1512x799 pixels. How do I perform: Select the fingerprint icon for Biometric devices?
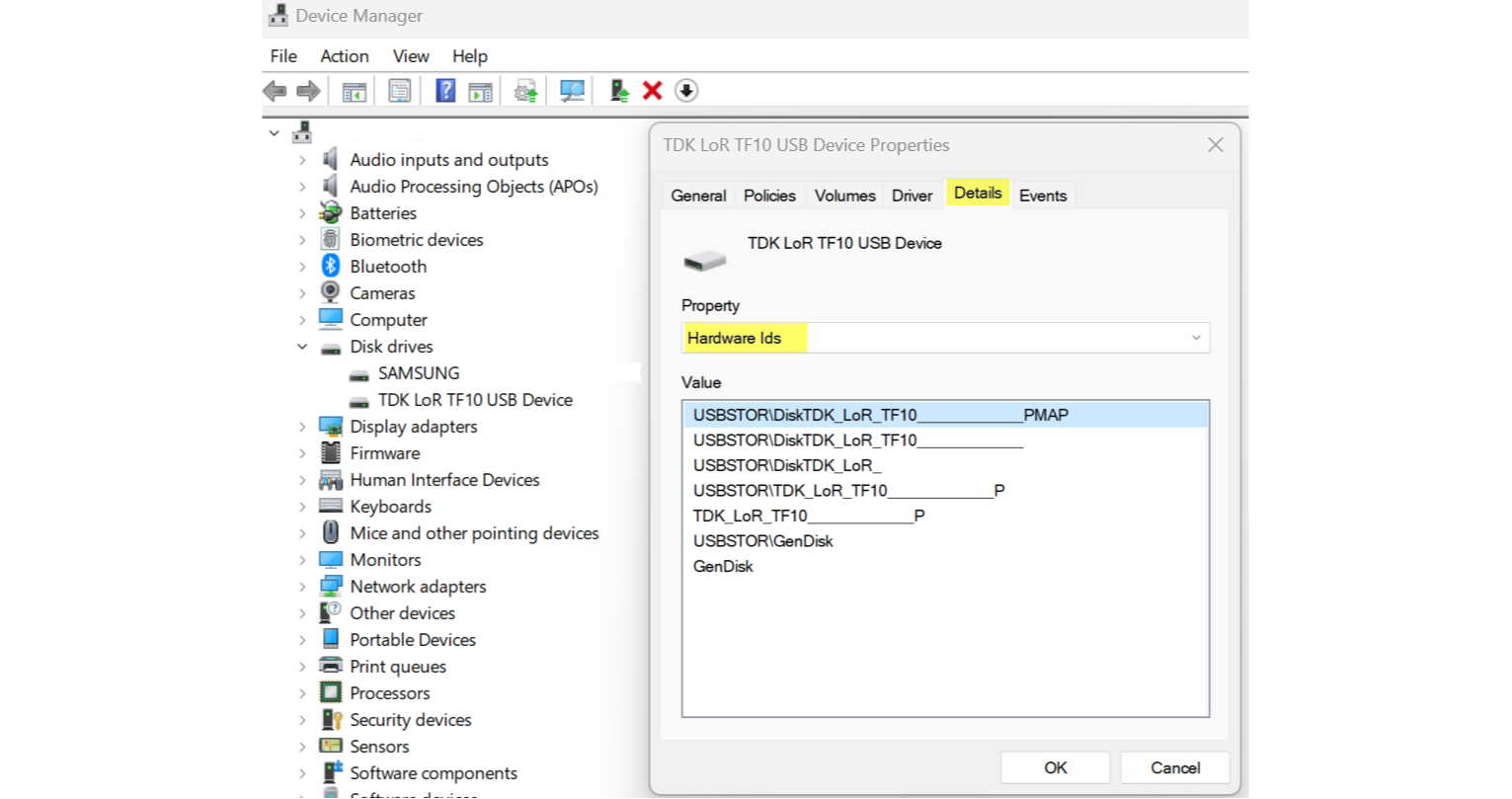331,240
